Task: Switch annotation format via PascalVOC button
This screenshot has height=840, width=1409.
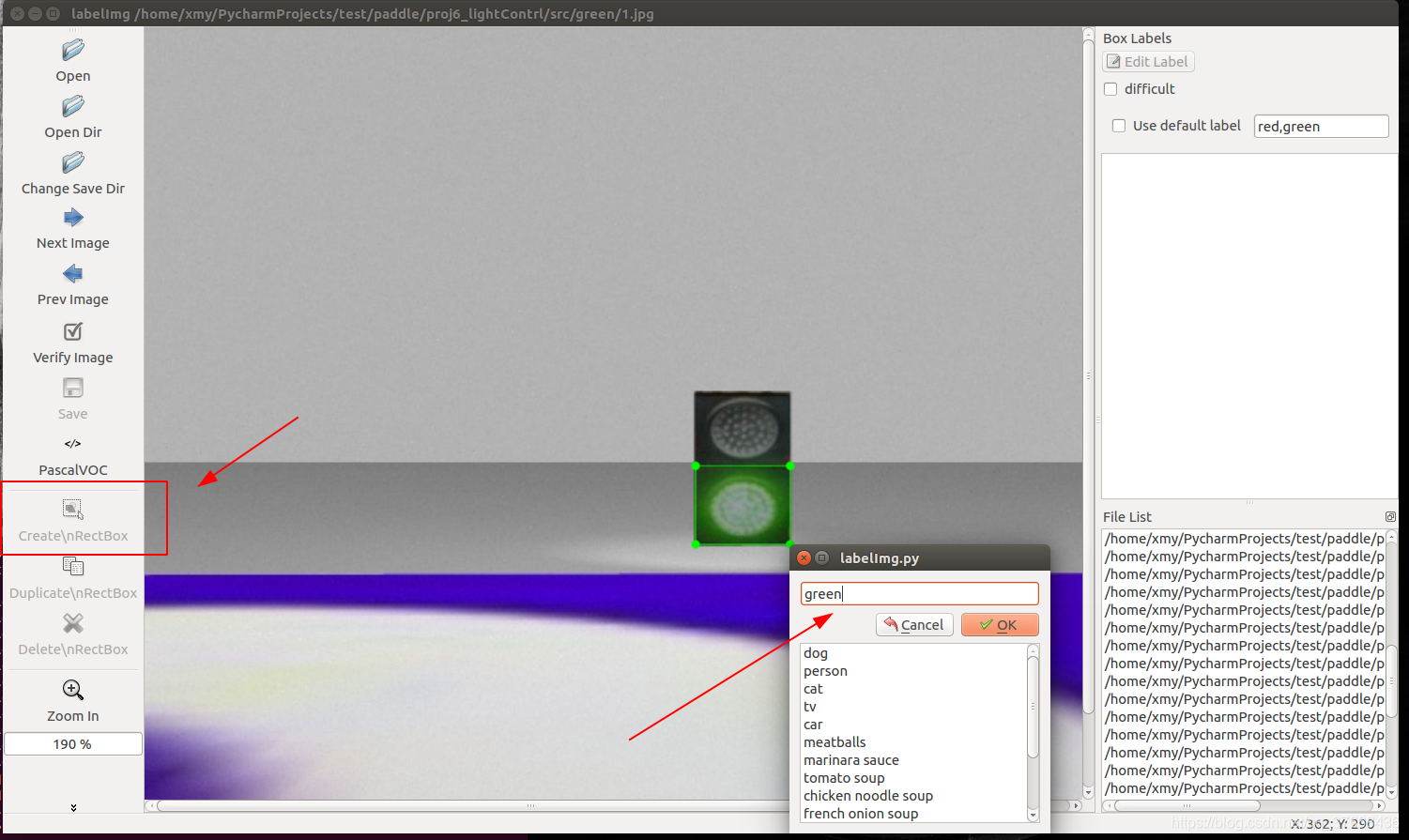Action: [72, 456]
